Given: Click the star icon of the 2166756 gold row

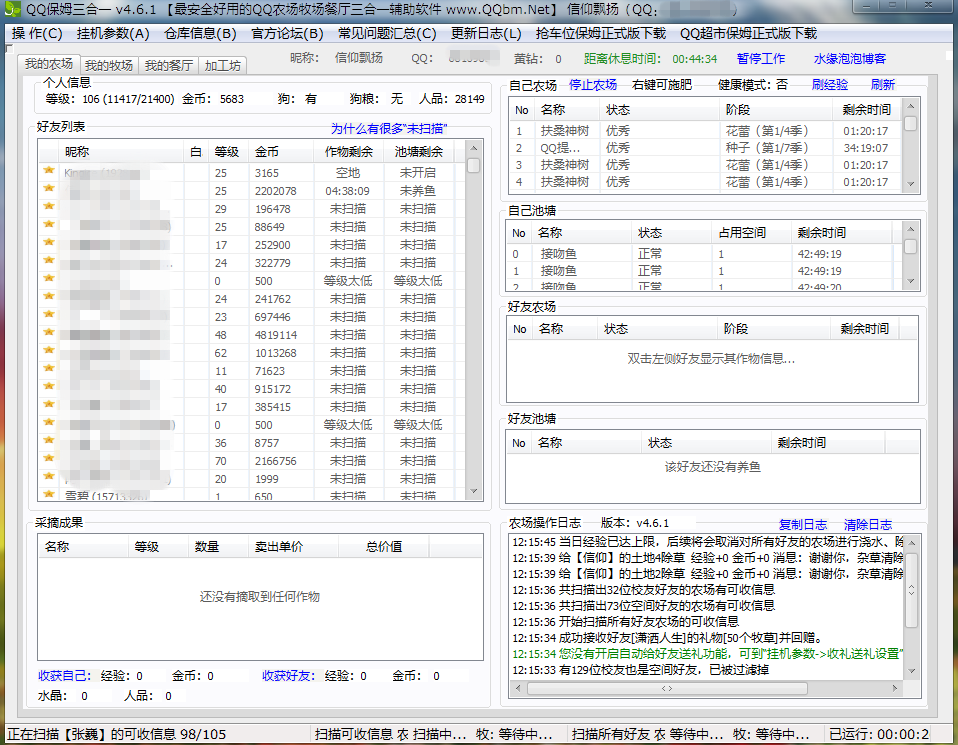Looking at the screenshot, I should (49, 458).
